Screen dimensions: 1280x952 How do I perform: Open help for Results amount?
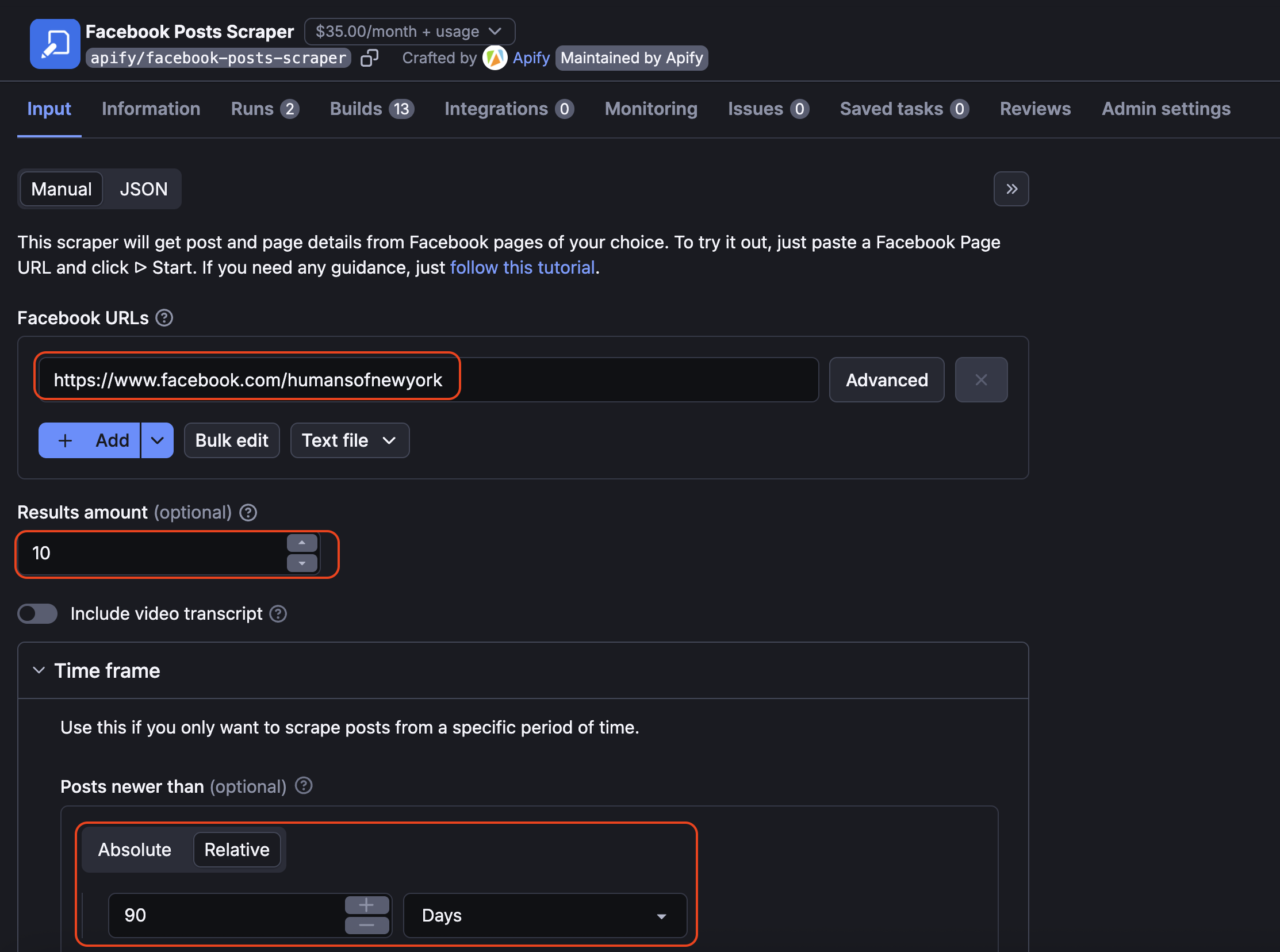(x=248, y=512)
